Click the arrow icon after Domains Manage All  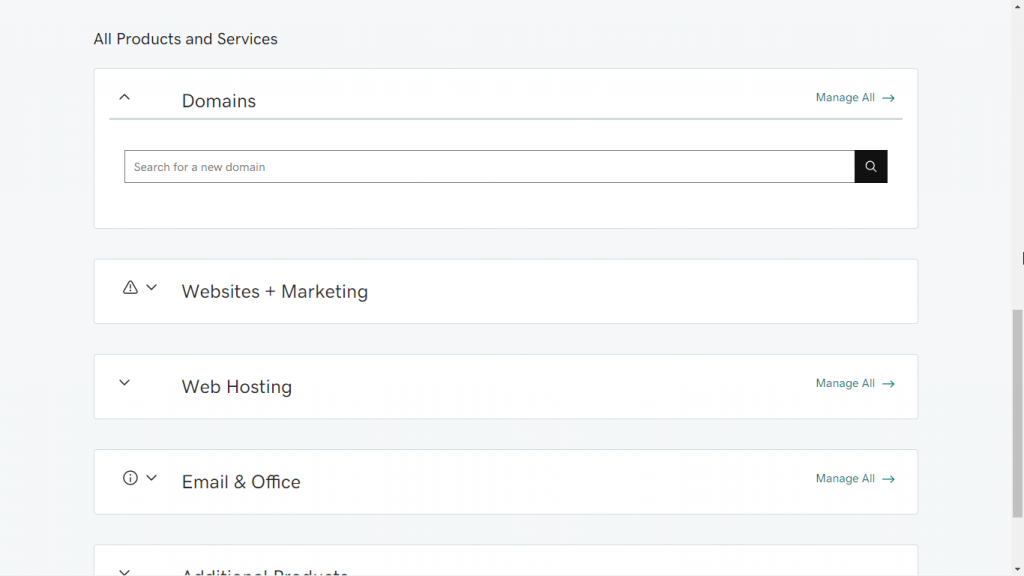pyautogui.click(x=890, y=97)
